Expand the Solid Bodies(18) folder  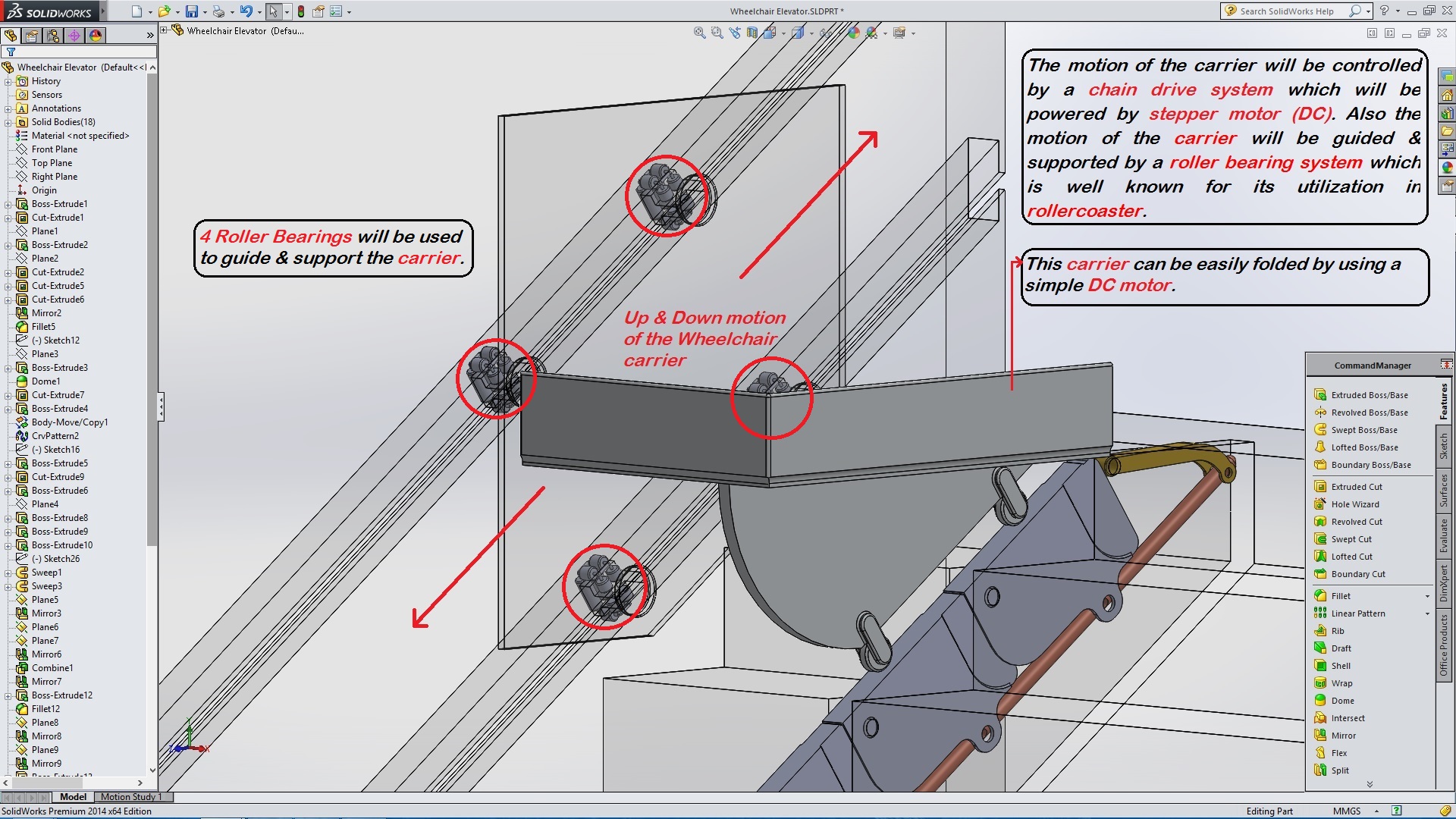point(8,122)
